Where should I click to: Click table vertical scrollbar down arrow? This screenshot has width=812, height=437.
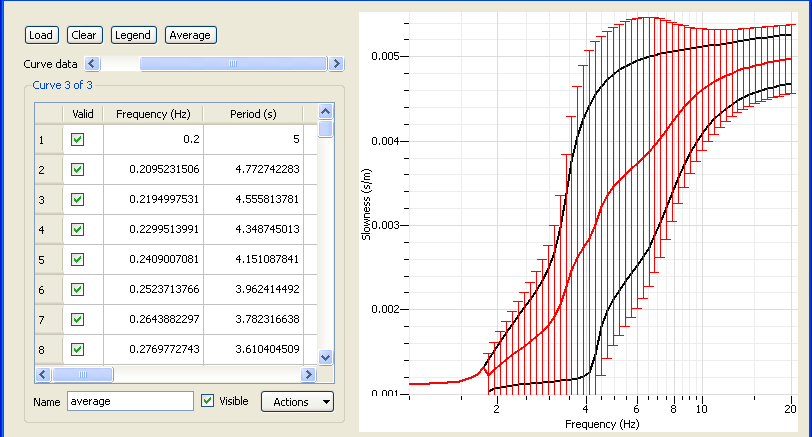tap(325, 357)
